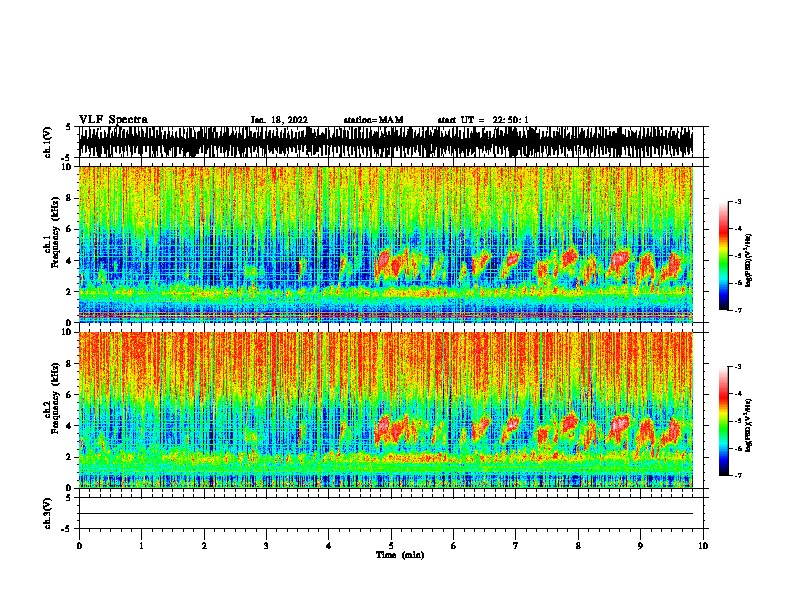Click the ch.1 color bar "-3" tick
The width and height of the screenshot is (792, 612).
coord(738,201)
